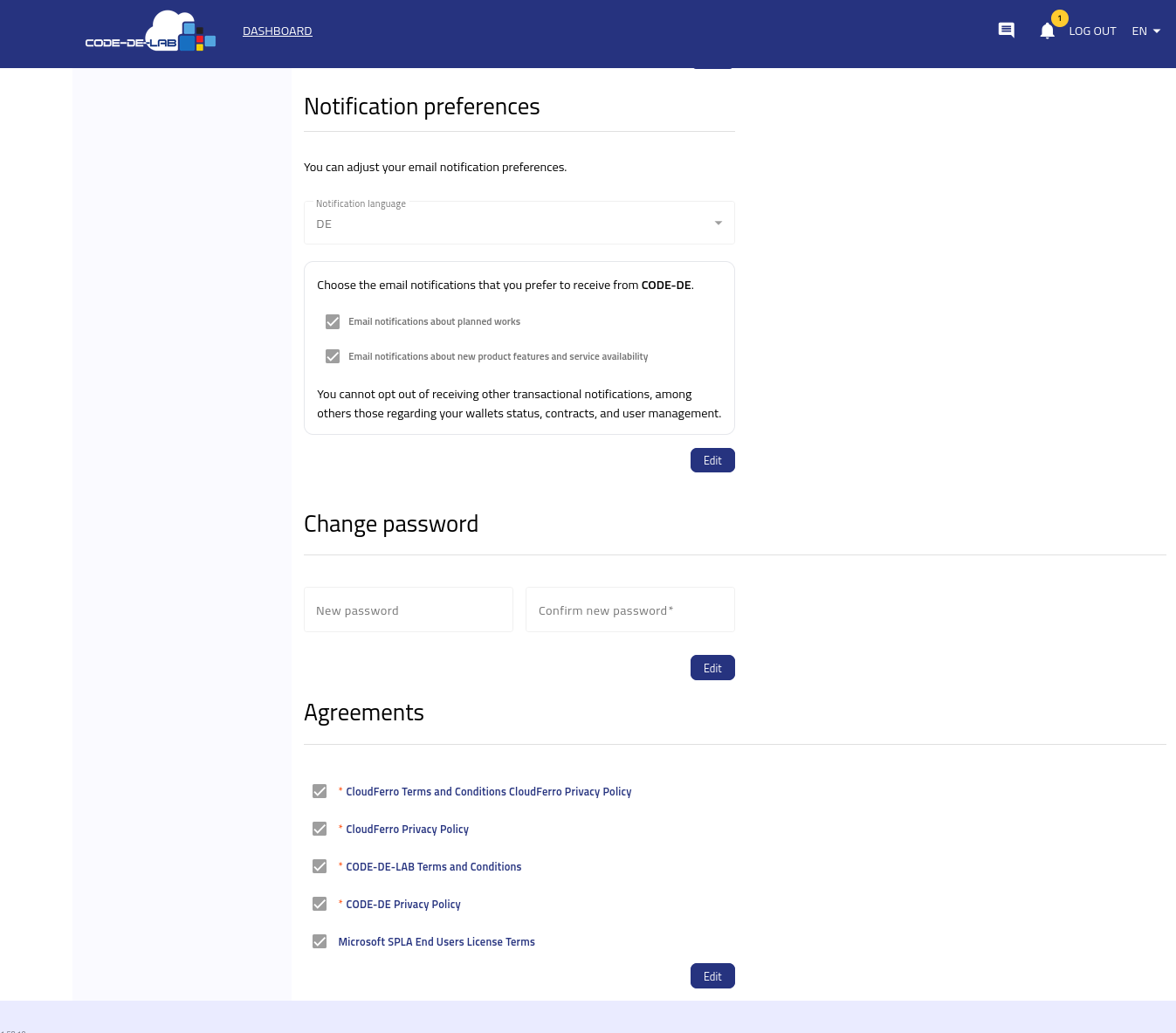This screenshot has width=1176, height=1033.
Task: Toggle CODE-DE-LAB Terms and Conditions checkbox
Action: pyautogui.click(x=320, y=866)
